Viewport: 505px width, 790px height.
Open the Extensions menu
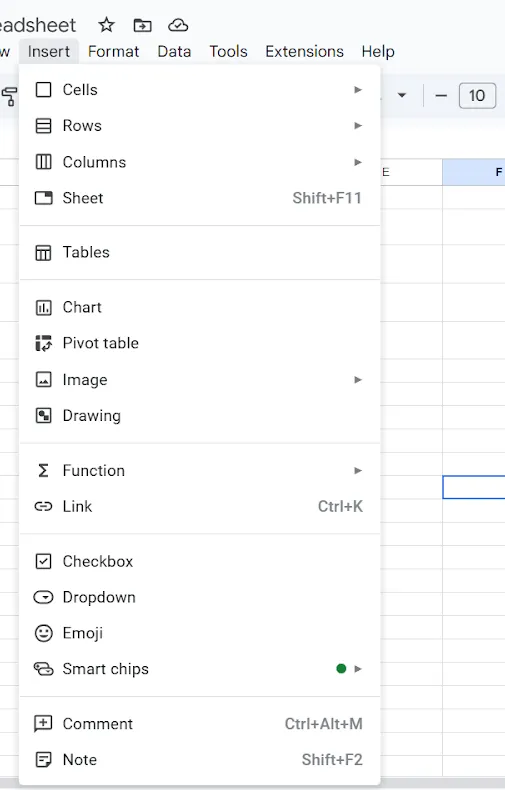[304, 51]
